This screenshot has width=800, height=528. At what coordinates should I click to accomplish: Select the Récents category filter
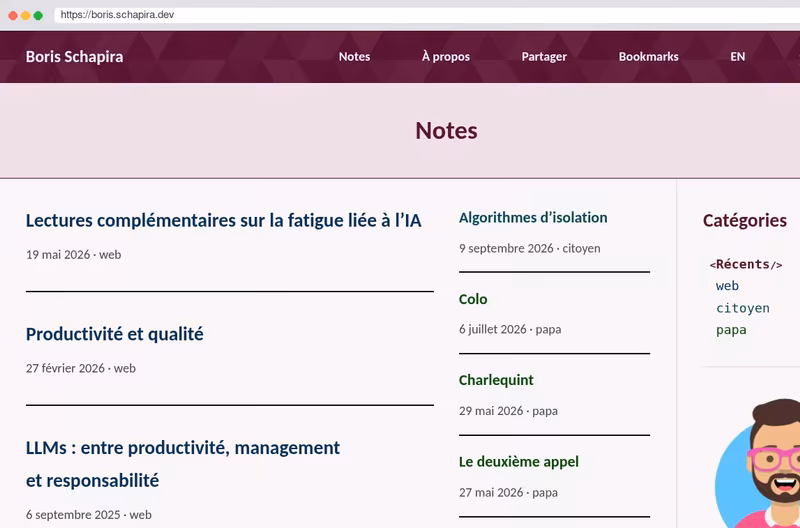pyautogui.click(x=745, y=264)
